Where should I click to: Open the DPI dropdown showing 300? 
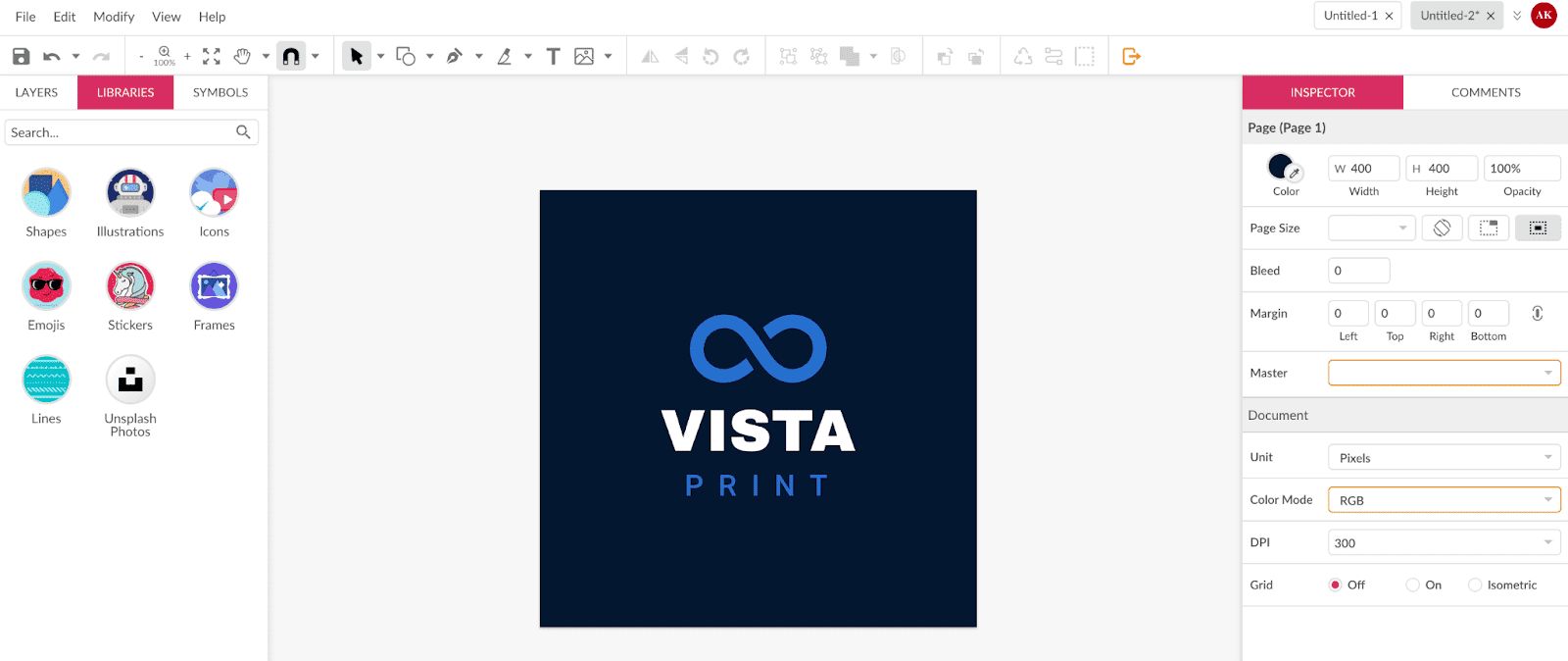tap(1445, 542)
